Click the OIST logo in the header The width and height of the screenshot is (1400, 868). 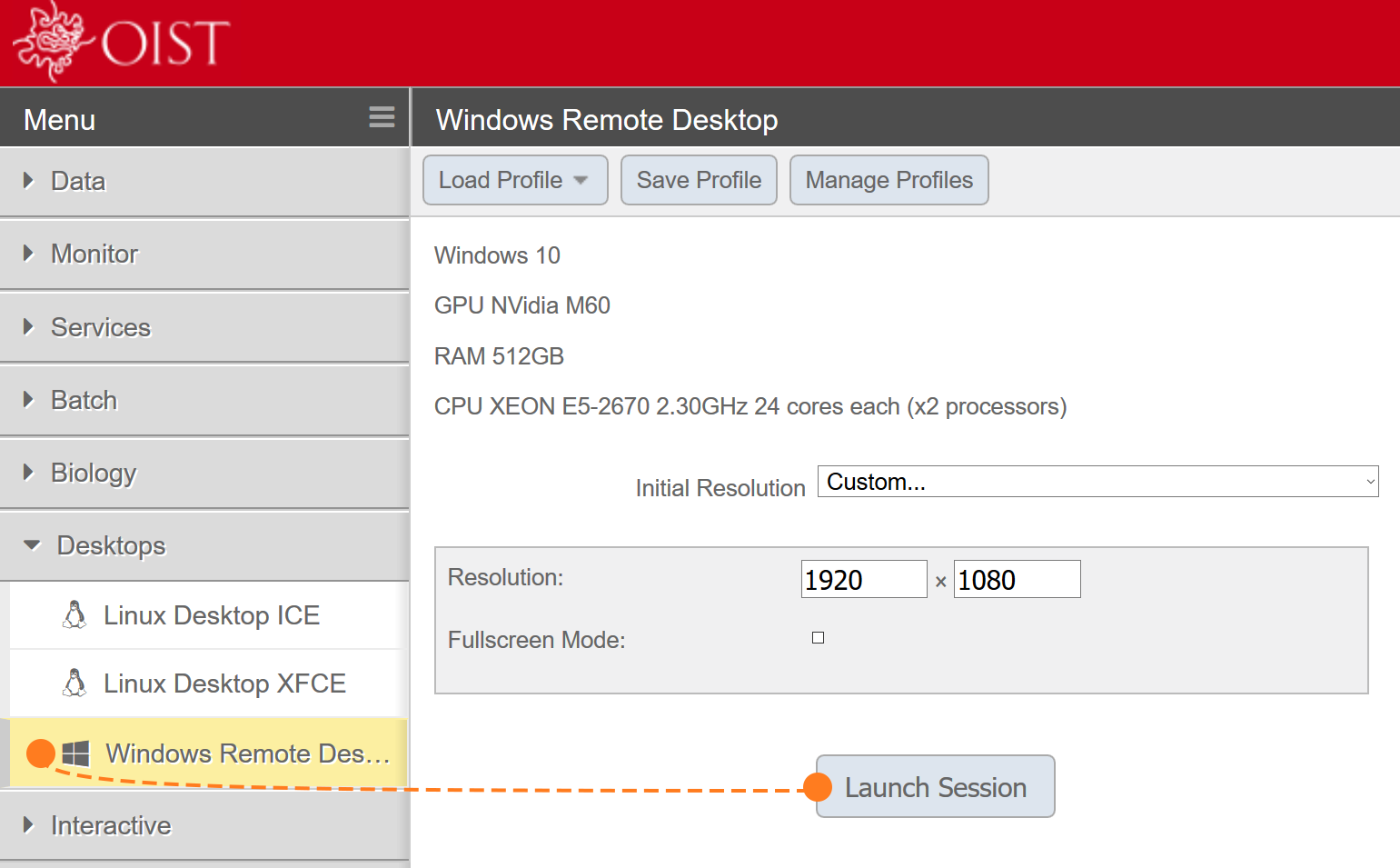[121, 42]
